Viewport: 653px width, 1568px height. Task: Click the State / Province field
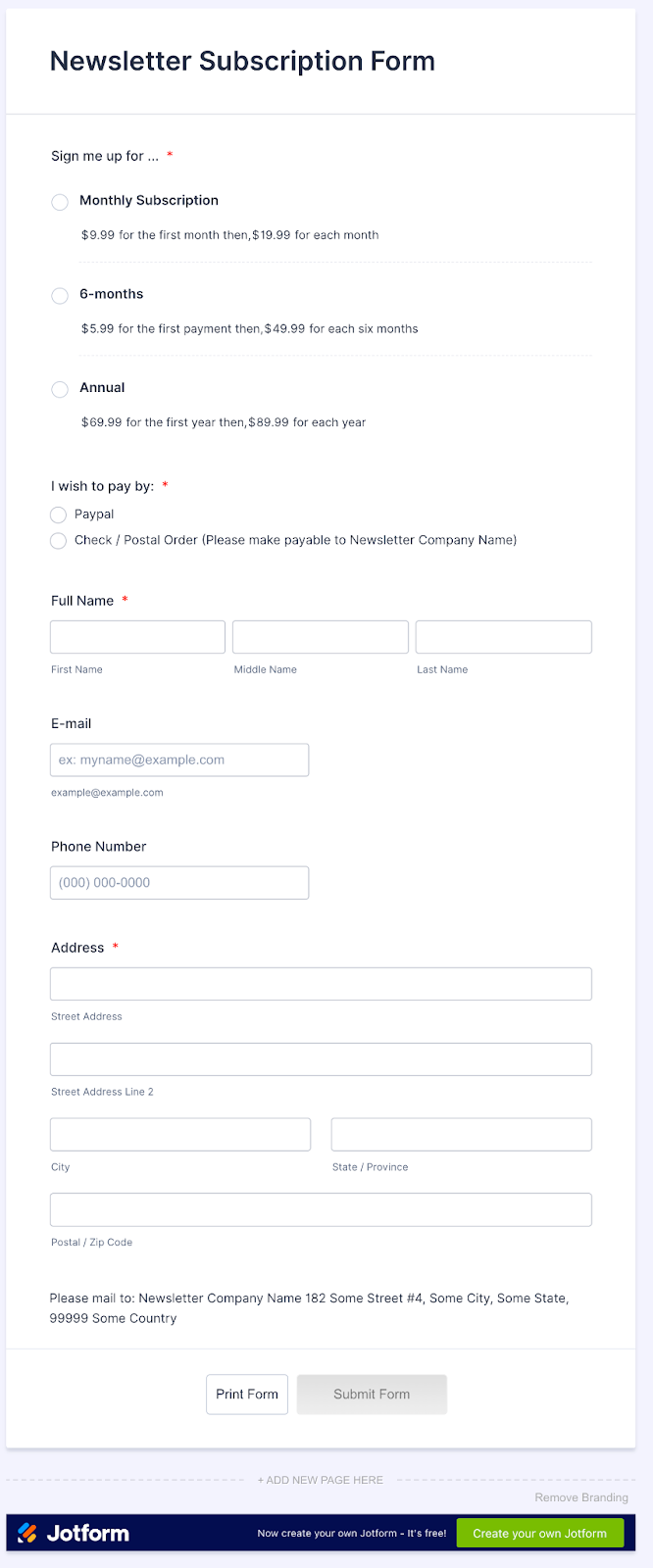(x=461, y=1135)
